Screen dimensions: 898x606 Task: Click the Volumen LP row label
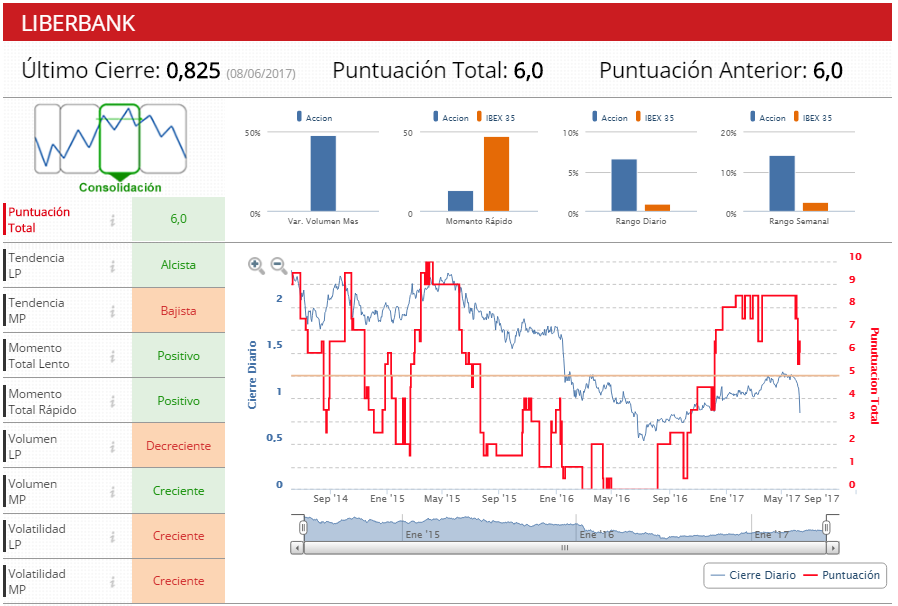point(32,447)
